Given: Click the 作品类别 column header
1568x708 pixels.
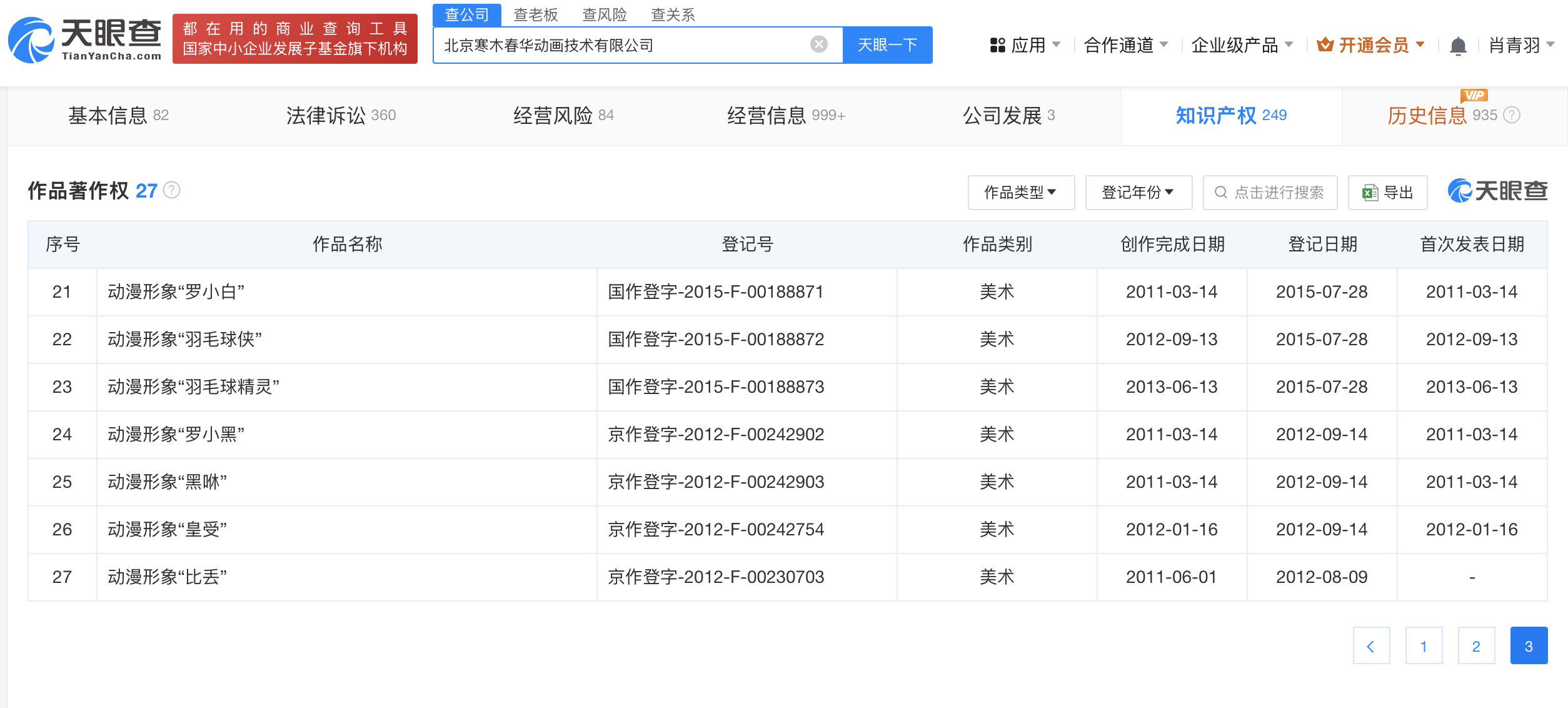Looking at the screenshot, I should pos(997,245).
